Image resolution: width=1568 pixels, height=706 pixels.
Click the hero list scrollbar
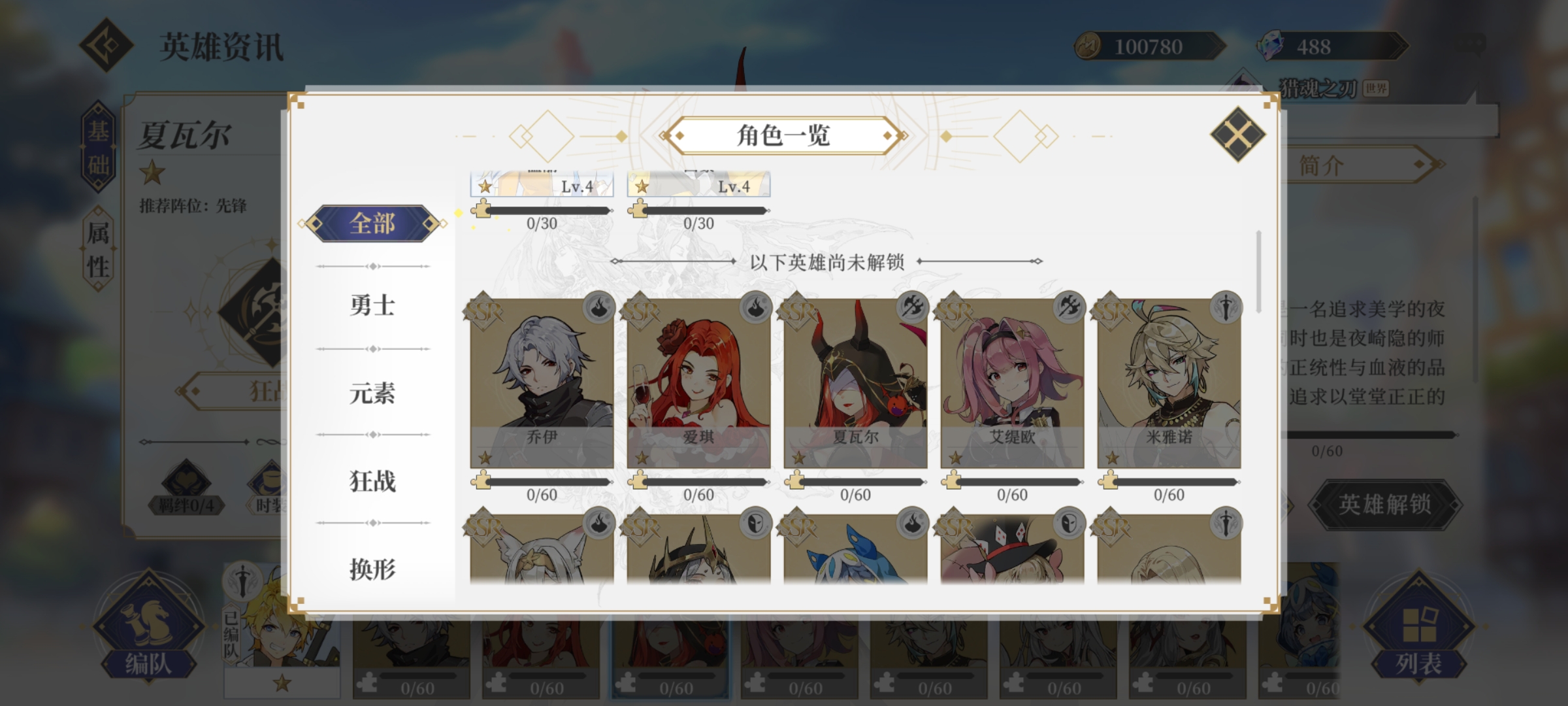[1258, 271]
